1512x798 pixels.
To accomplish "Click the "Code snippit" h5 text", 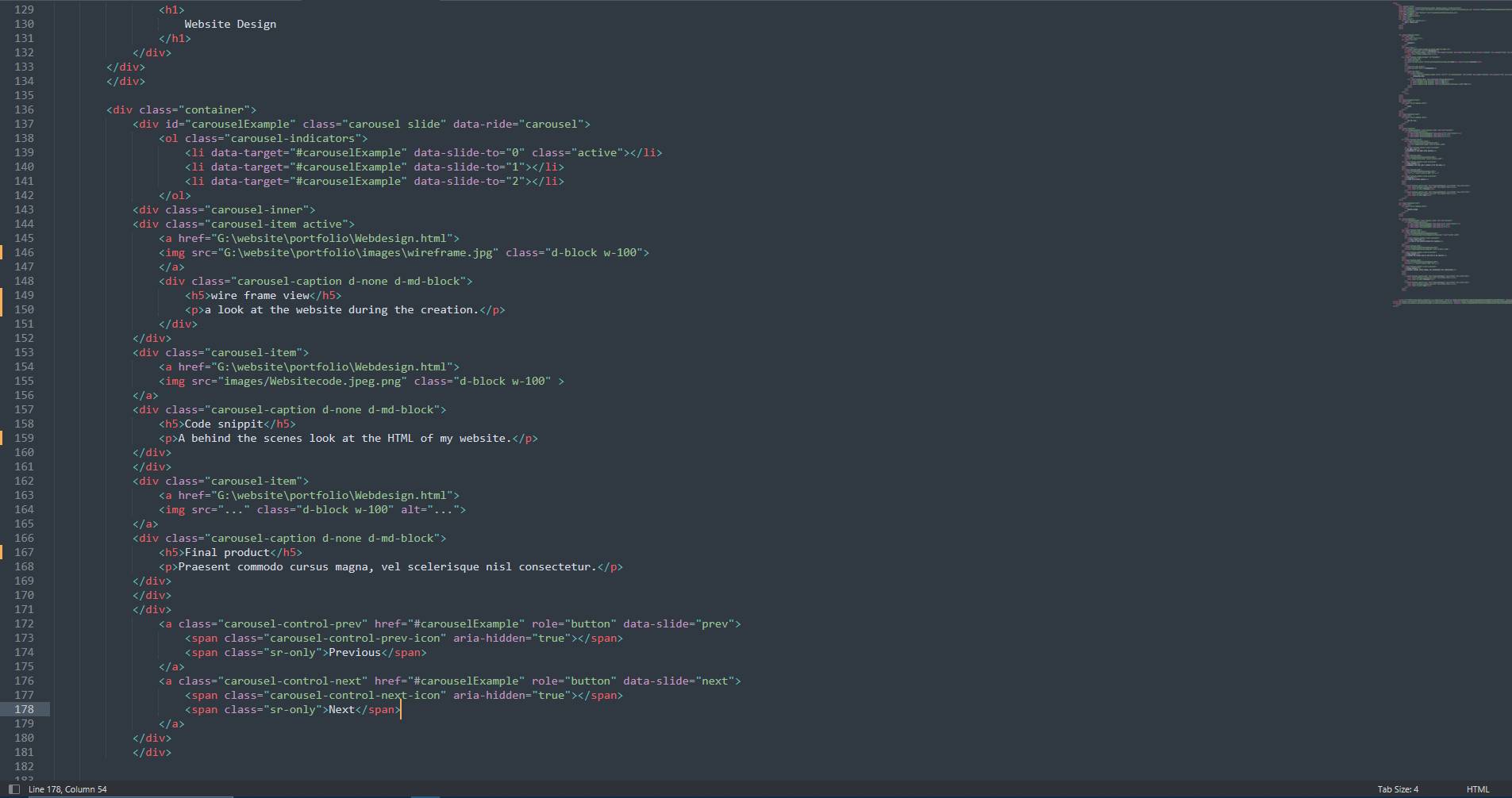I will tap(223, 424).
